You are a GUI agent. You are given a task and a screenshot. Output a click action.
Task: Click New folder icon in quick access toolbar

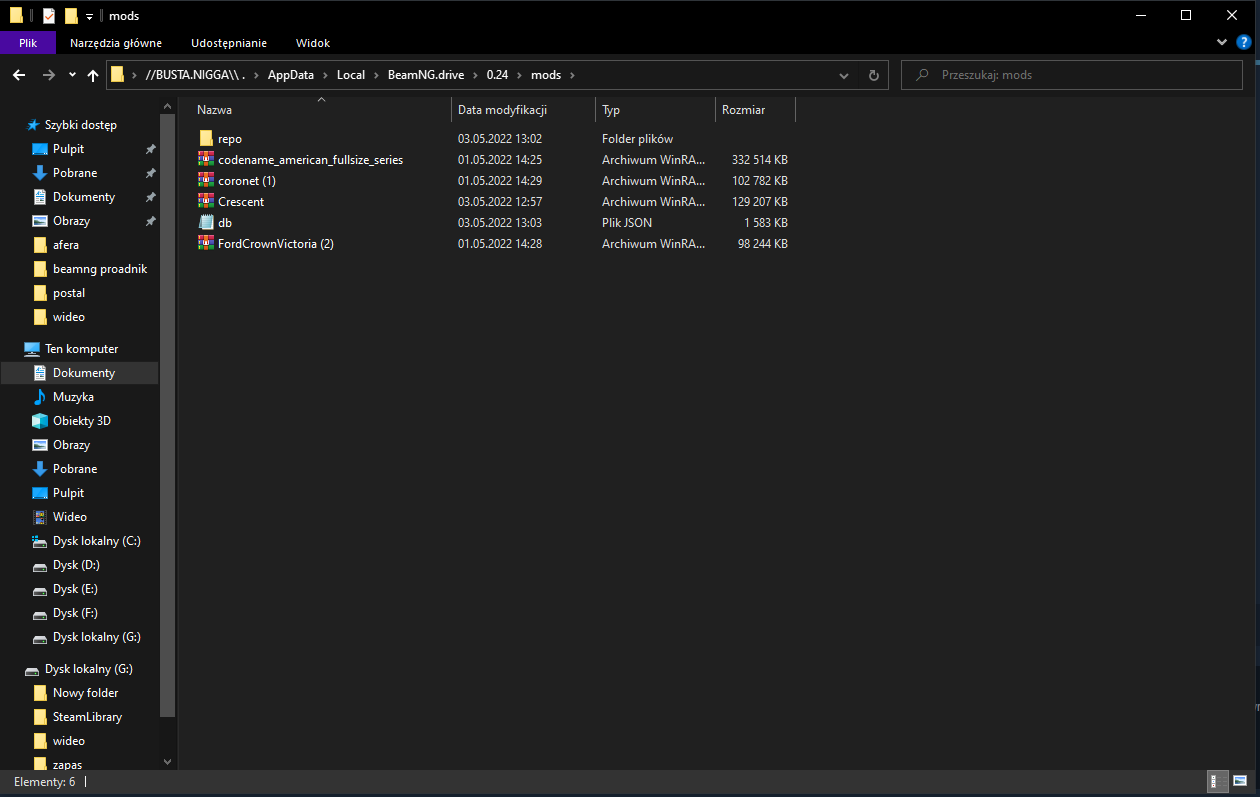[71, 16]
